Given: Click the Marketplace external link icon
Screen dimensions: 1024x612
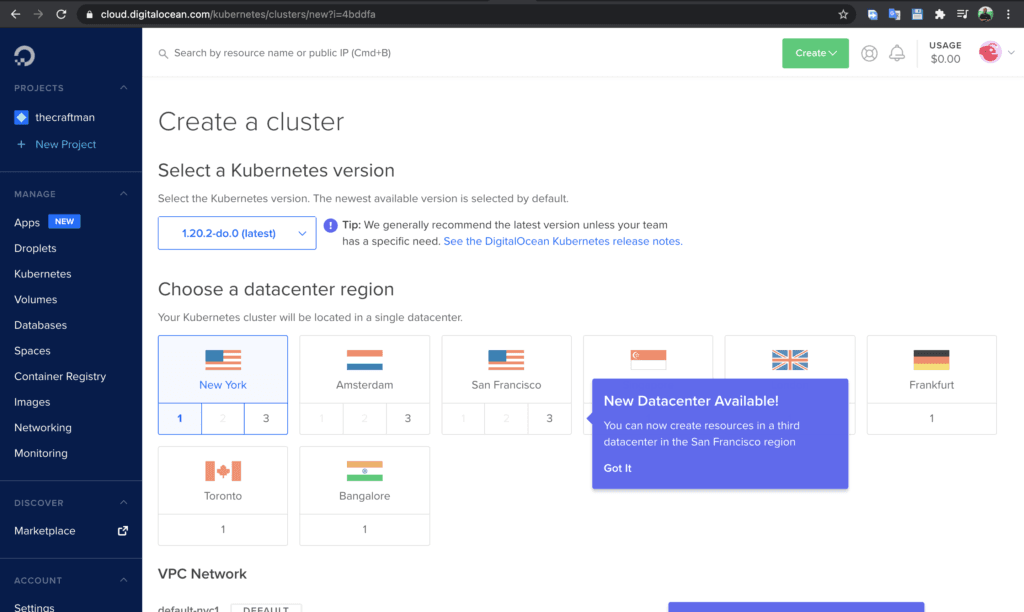Looking at the screenshot, I should point(122,531).
